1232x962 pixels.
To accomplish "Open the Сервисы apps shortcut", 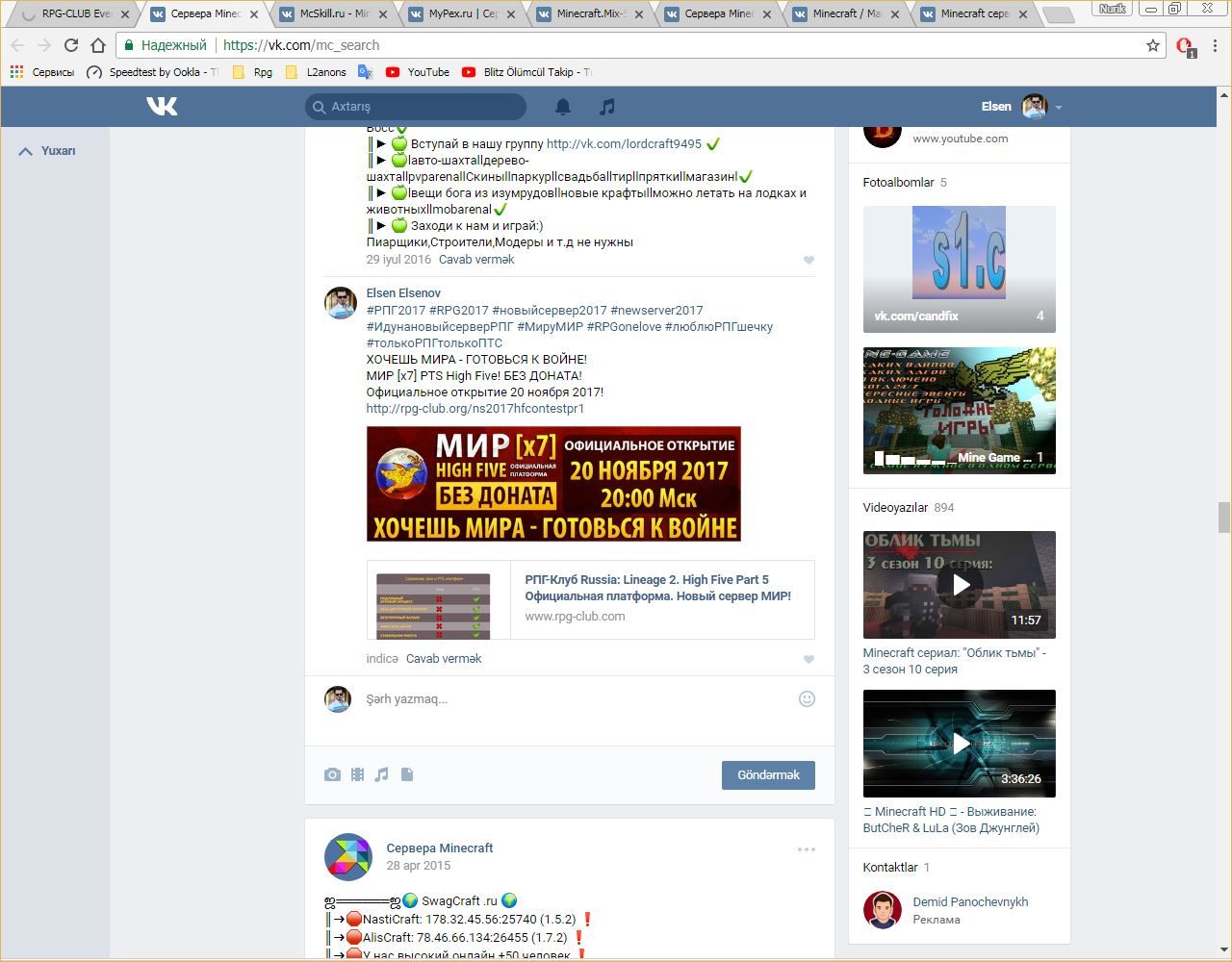I will [x=41, y=72].
